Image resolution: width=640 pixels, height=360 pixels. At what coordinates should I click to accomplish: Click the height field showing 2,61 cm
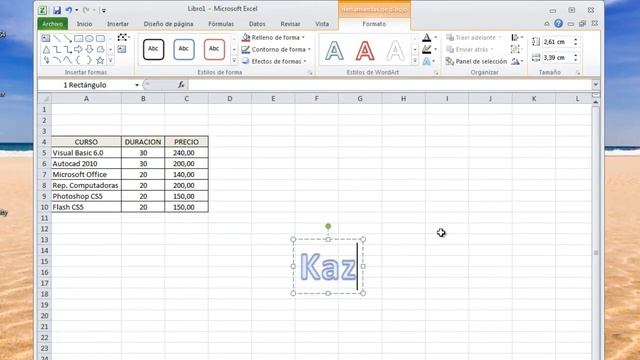[557, 42]
